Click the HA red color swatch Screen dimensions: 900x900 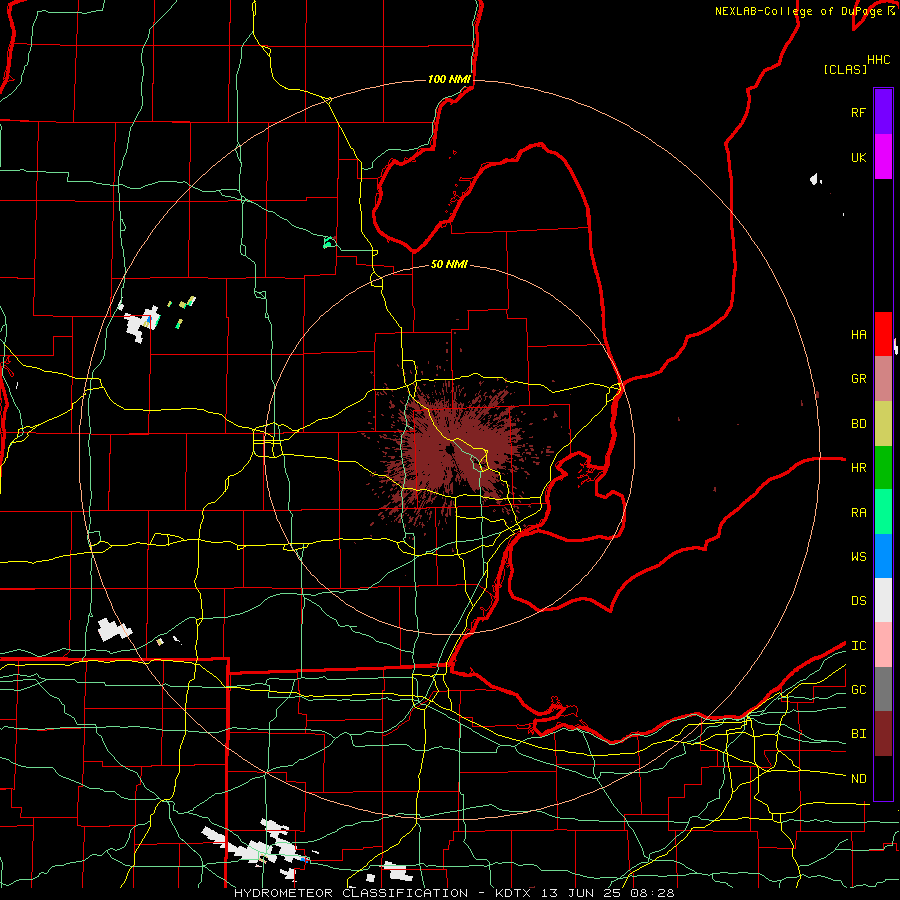click(x=883, y=334)
